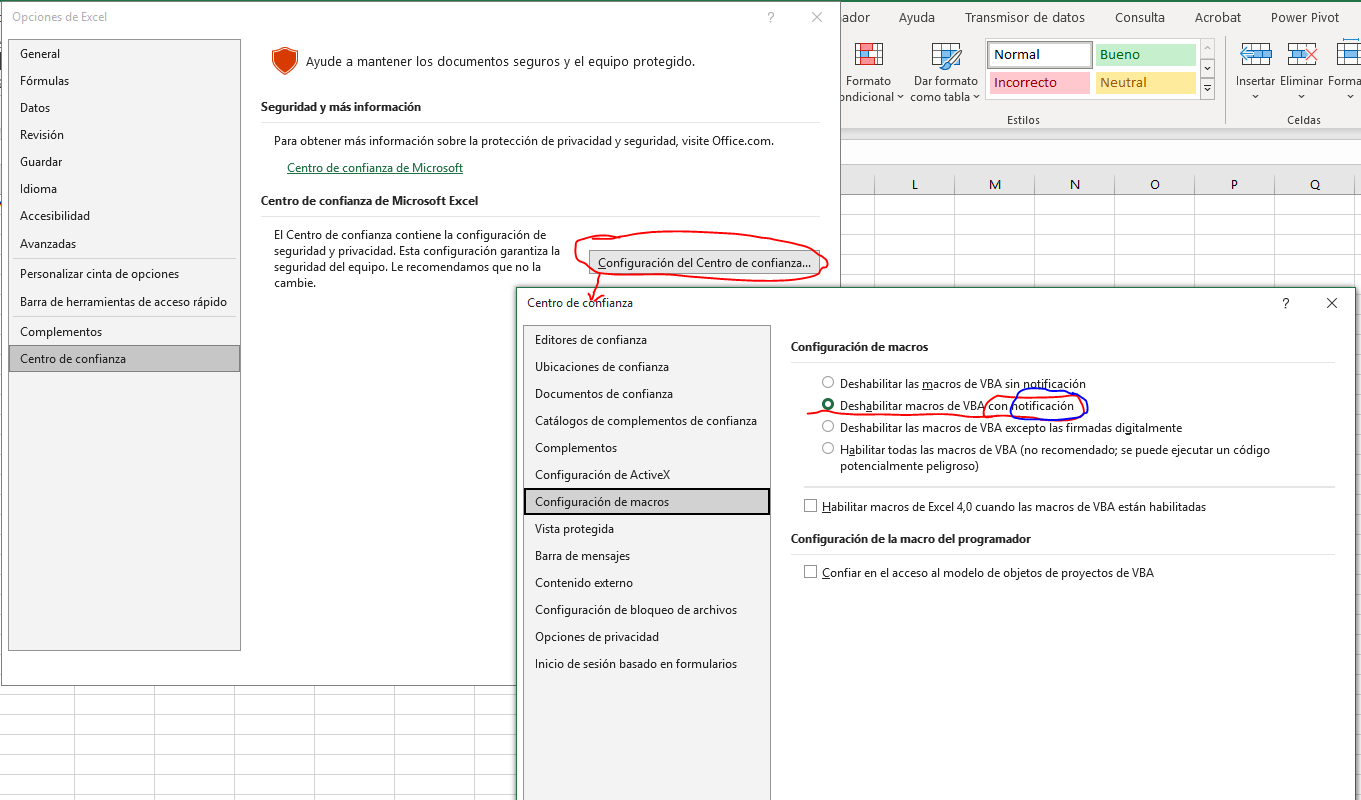The height and width of the screenshot is (800, 1361).
Task: Close the Opciones de Excel dialog
Action: tap(817, 17)
